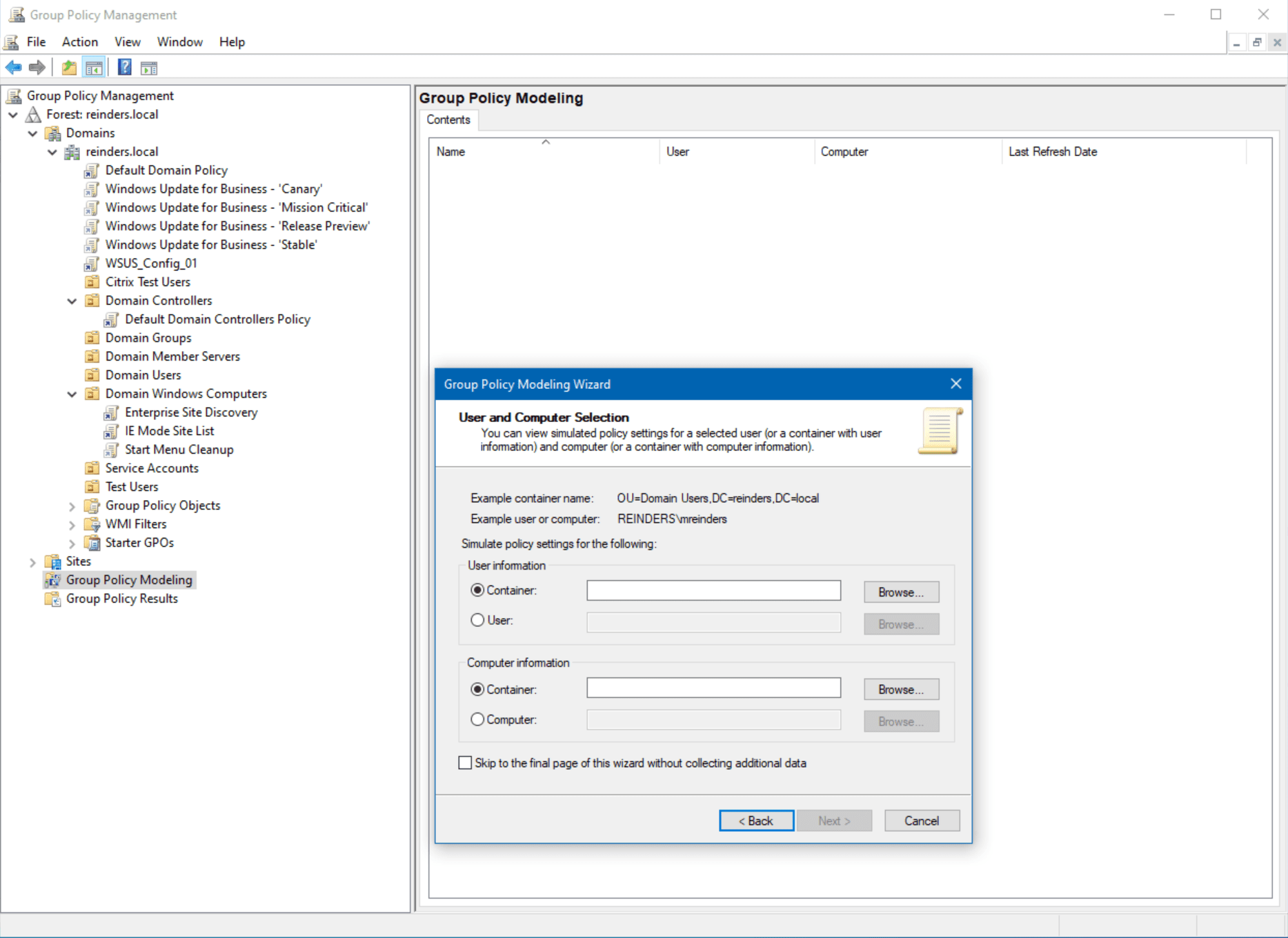Click the Back navigation arrow icon
The width and height of the screenshot is (1288, 938).
coord(12,67)
